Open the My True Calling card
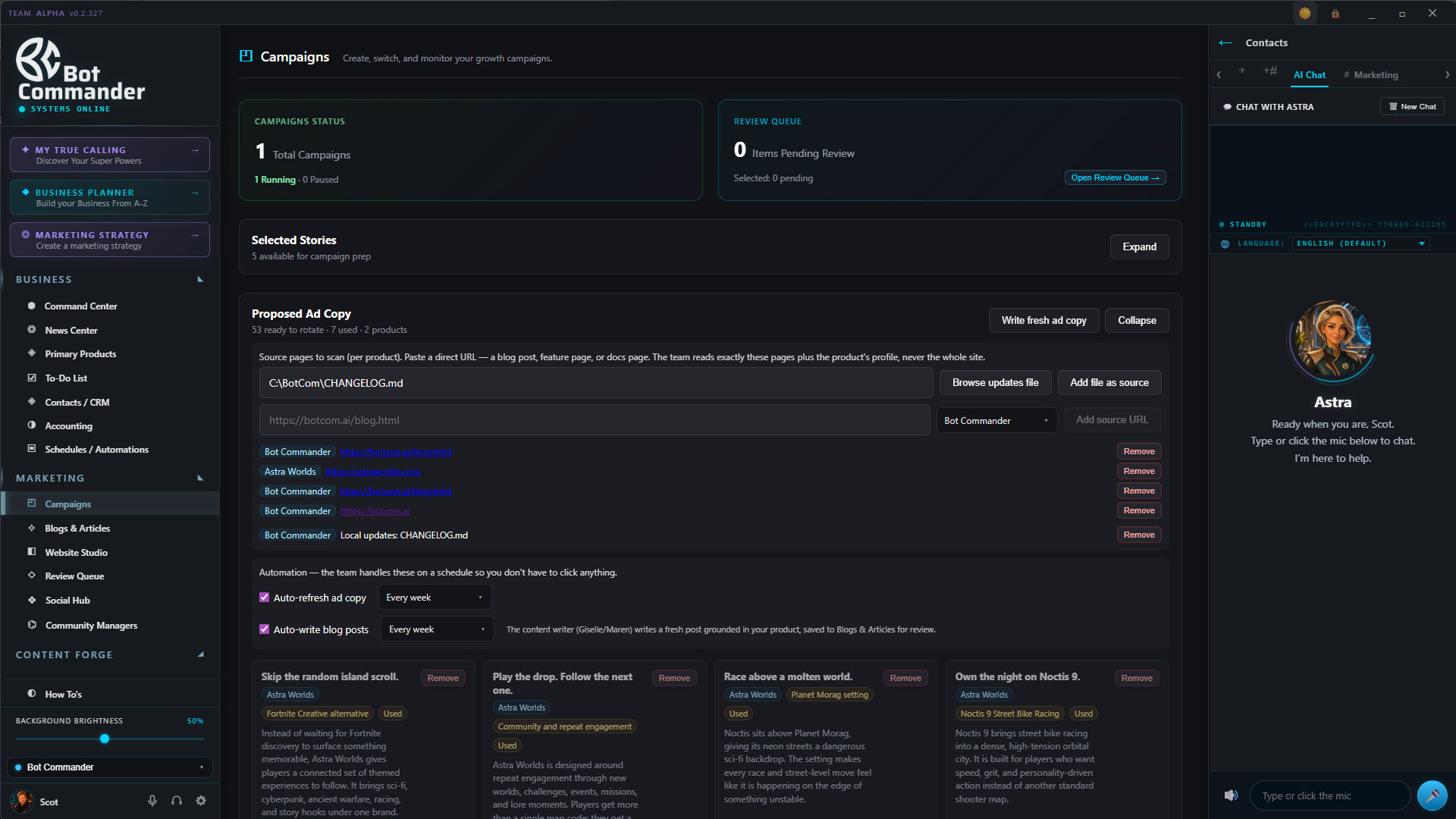The height and width of the screenshot is (819, 1456). [110, 155]
